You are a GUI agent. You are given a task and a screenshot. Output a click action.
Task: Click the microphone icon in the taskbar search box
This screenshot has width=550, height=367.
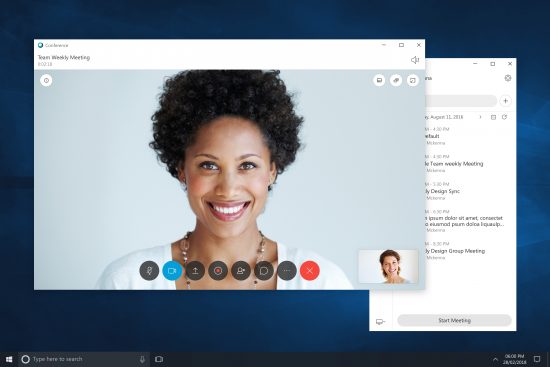(142, 359)
